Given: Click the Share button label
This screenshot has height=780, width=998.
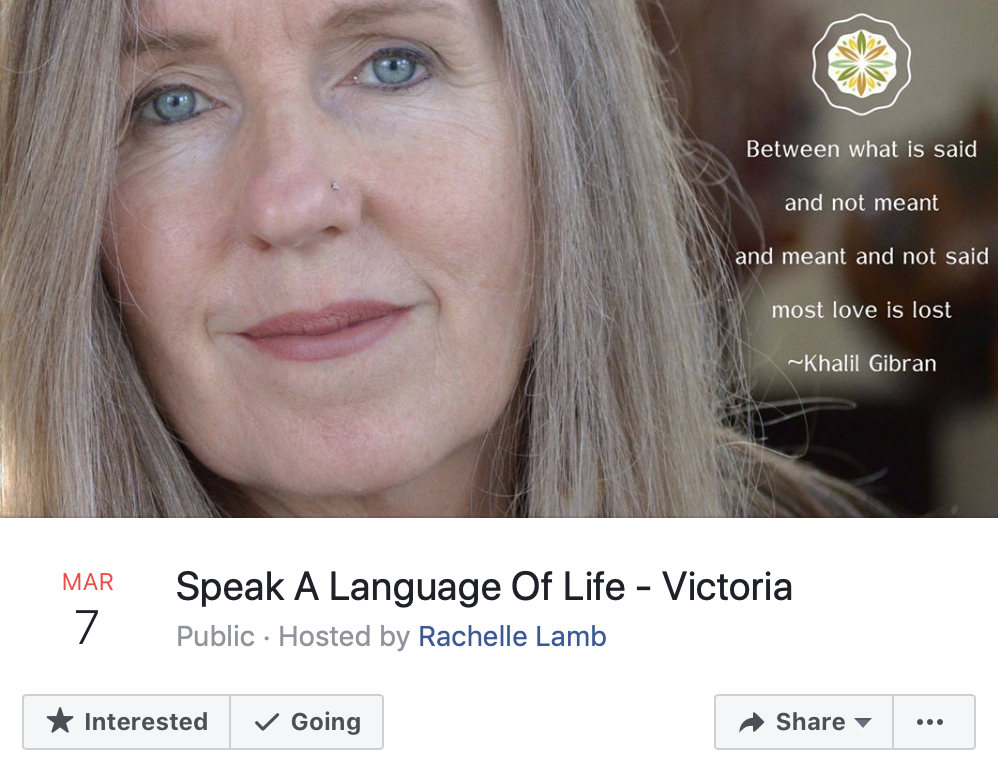Looking at the screenshot, I should pyautogui.click(x=810, y=722).
